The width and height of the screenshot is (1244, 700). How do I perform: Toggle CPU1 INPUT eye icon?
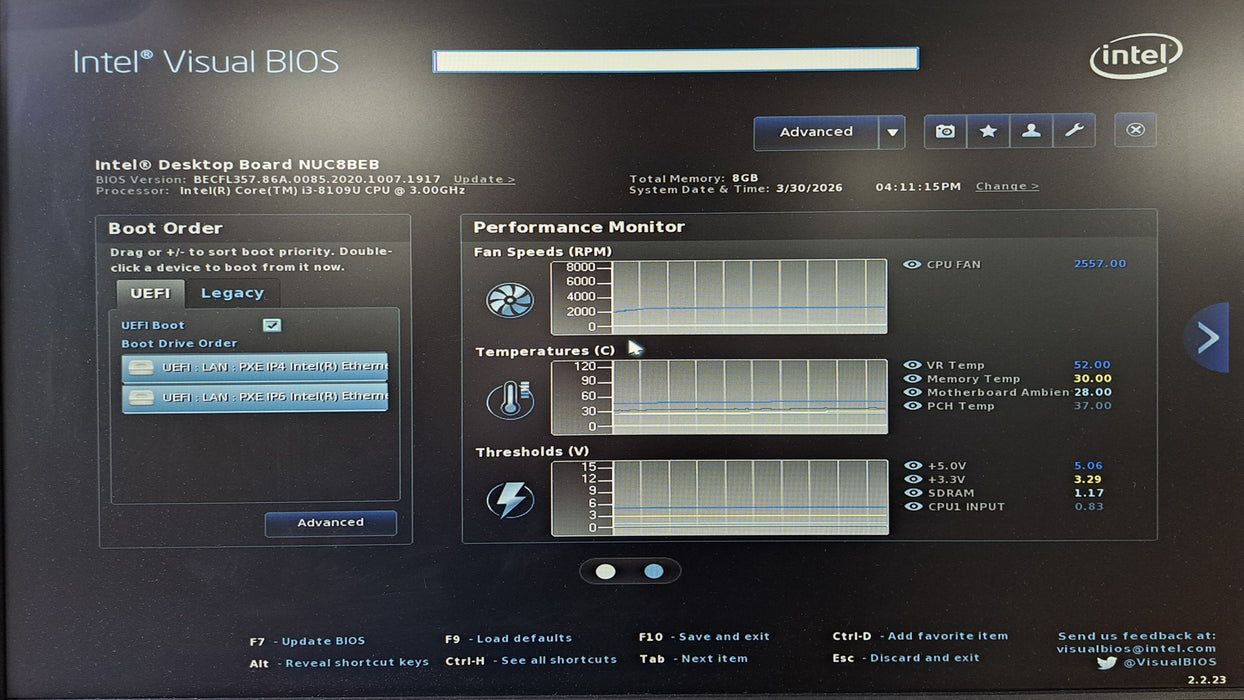tap(912, 506)
